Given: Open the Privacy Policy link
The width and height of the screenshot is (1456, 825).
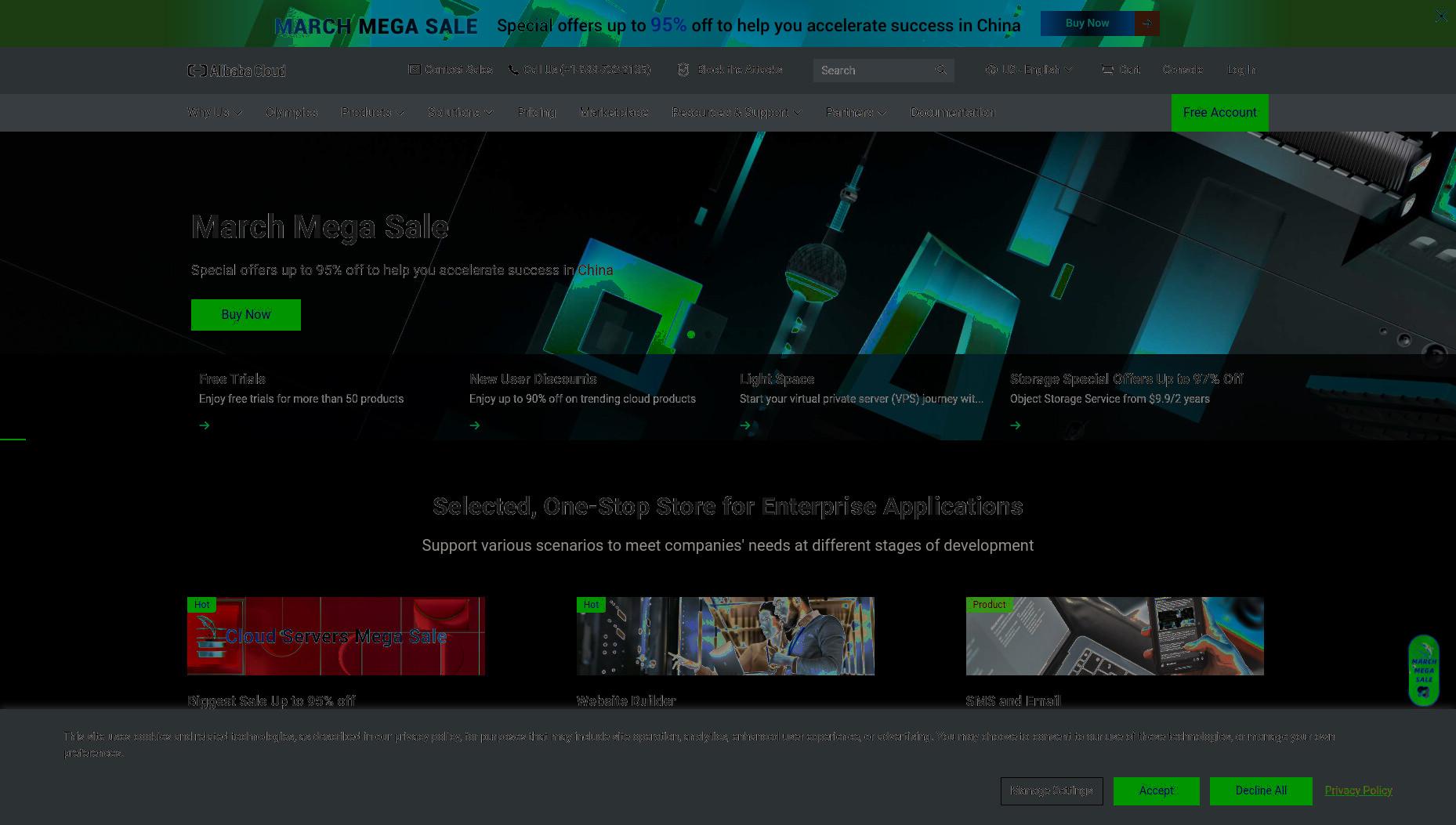Looking at the screenshot, I should (x=1359, y=791).
